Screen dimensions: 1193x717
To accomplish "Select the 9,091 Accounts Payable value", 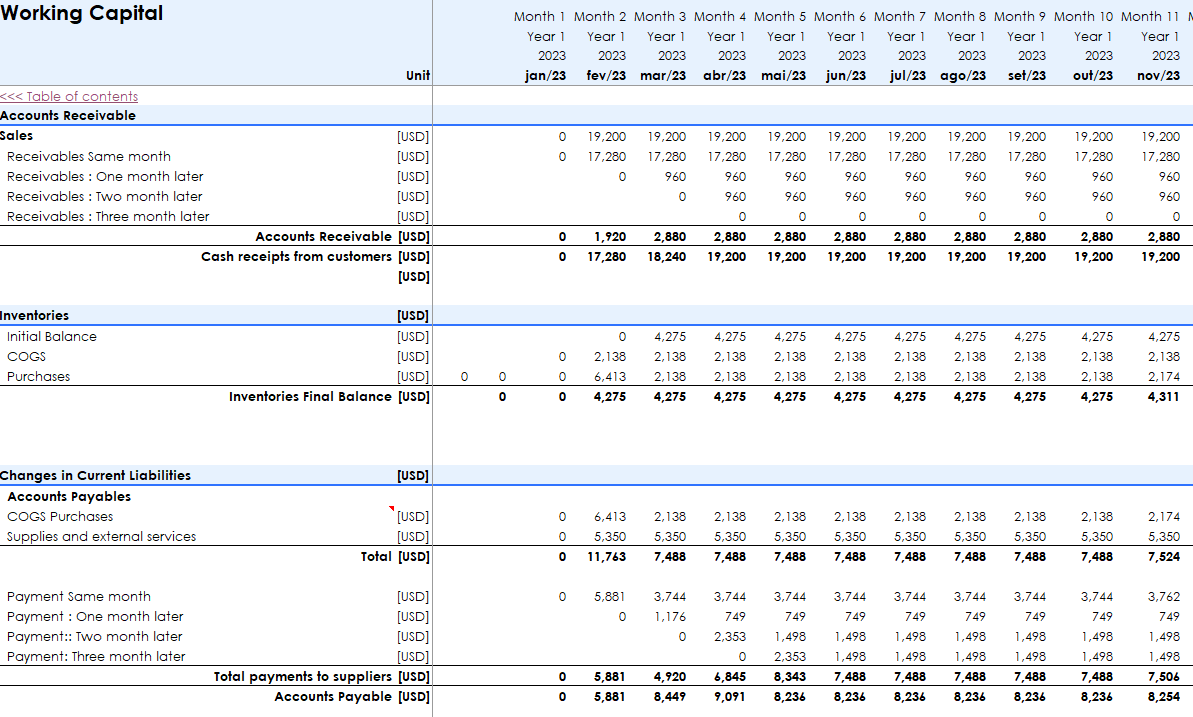I will [729, 697].
